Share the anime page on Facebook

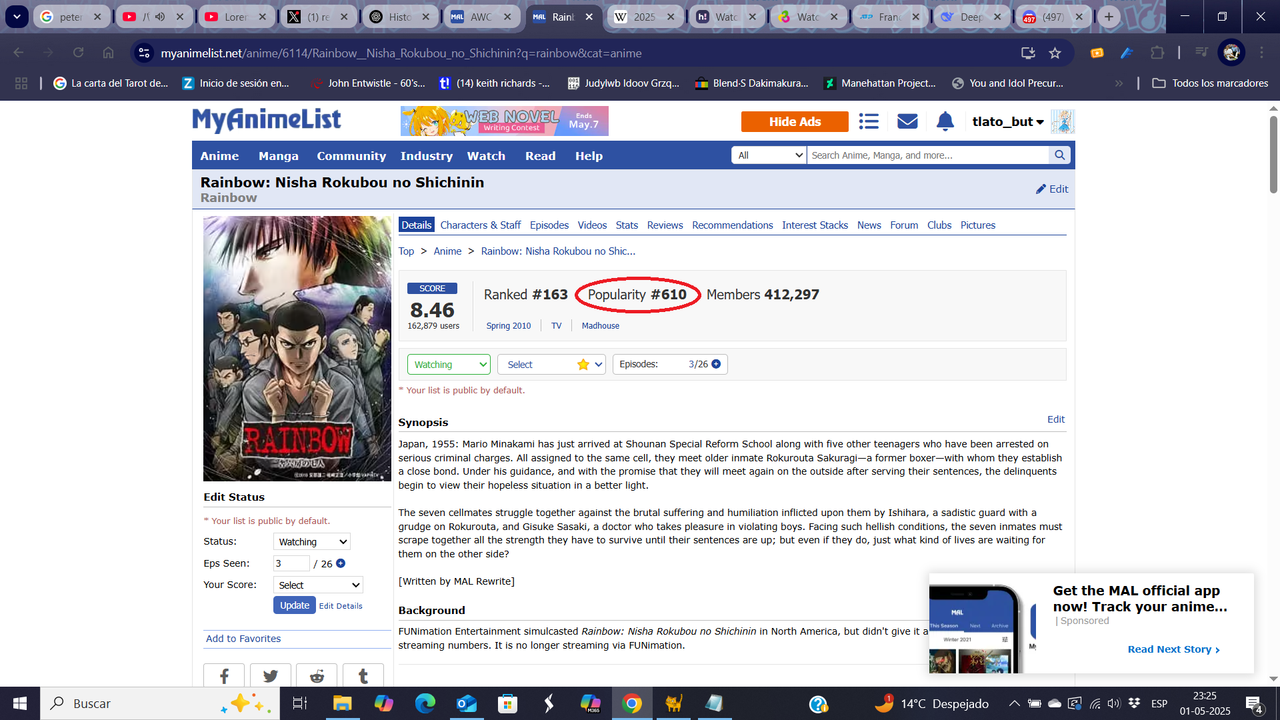tap(223, 675)
